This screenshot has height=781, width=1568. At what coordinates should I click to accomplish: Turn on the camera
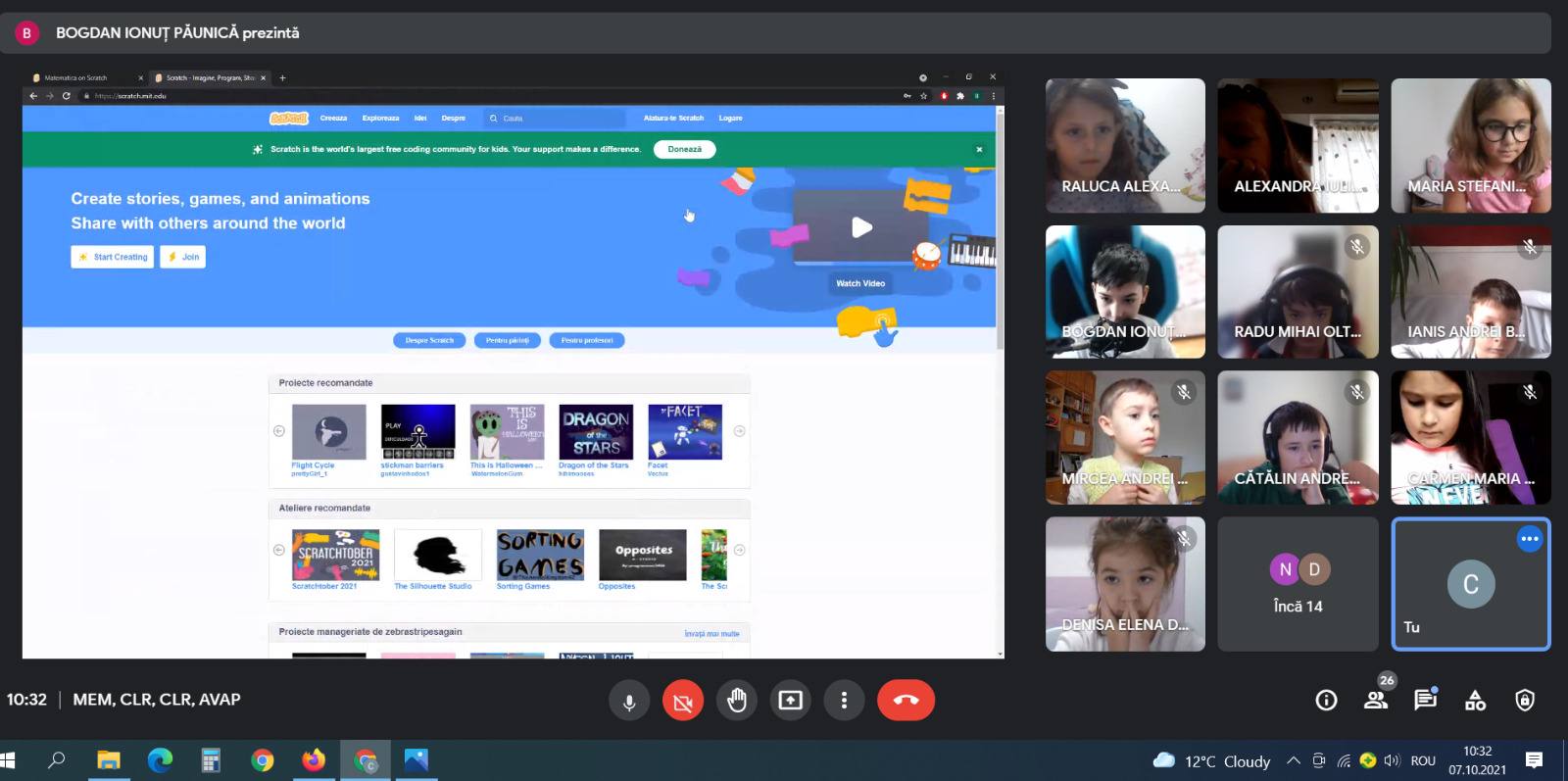pyautogui.click(x=683, y=701)
